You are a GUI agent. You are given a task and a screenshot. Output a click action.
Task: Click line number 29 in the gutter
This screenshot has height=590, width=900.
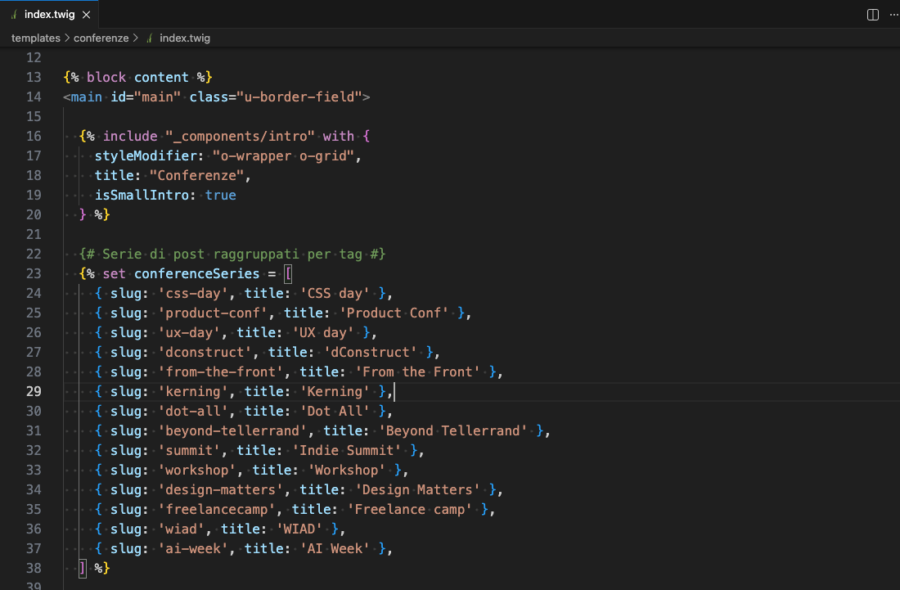click(x=33, y=391)
